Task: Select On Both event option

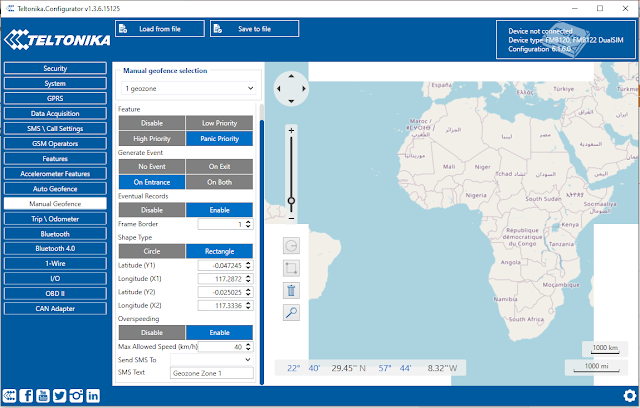Action: click(x=219, y=182)
